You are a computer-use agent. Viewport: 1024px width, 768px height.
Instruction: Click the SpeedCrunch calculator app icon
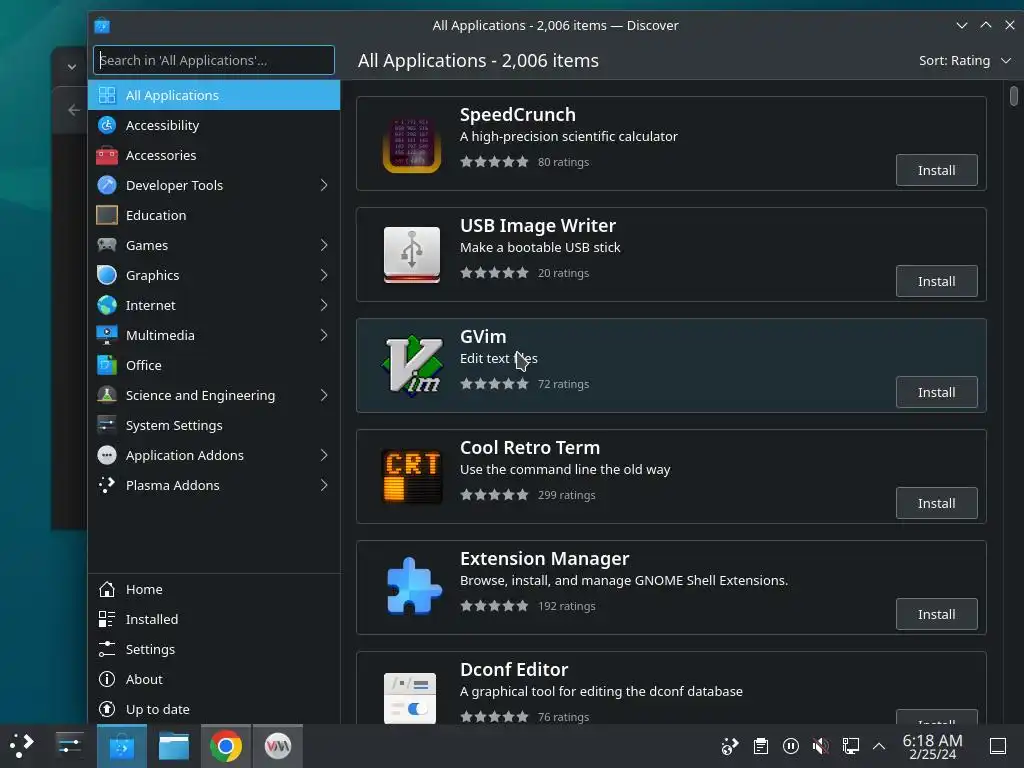411,144
